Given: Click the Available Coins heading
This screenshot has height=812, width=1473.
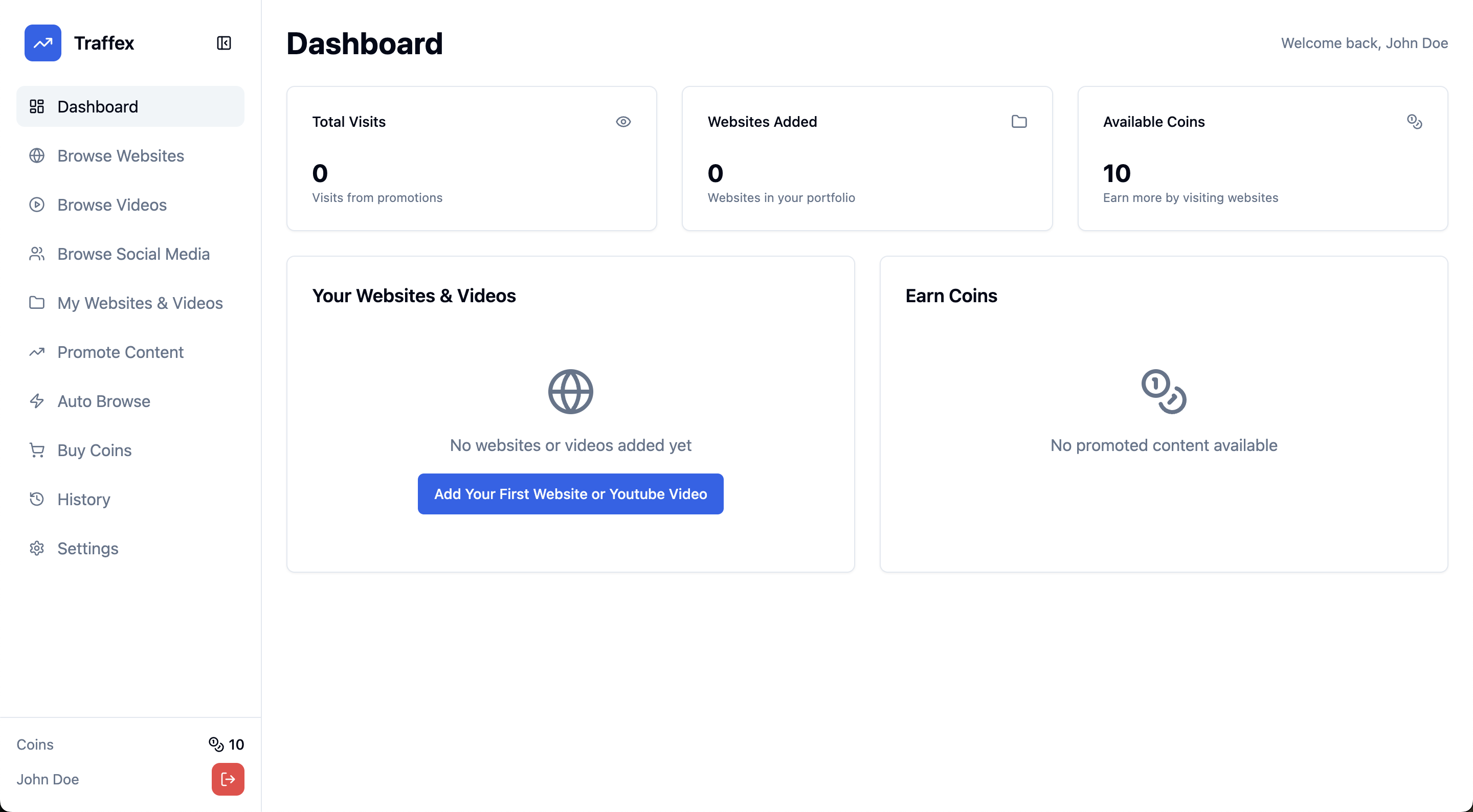Looking at the screenshot, I should (x=1154, y=122).
